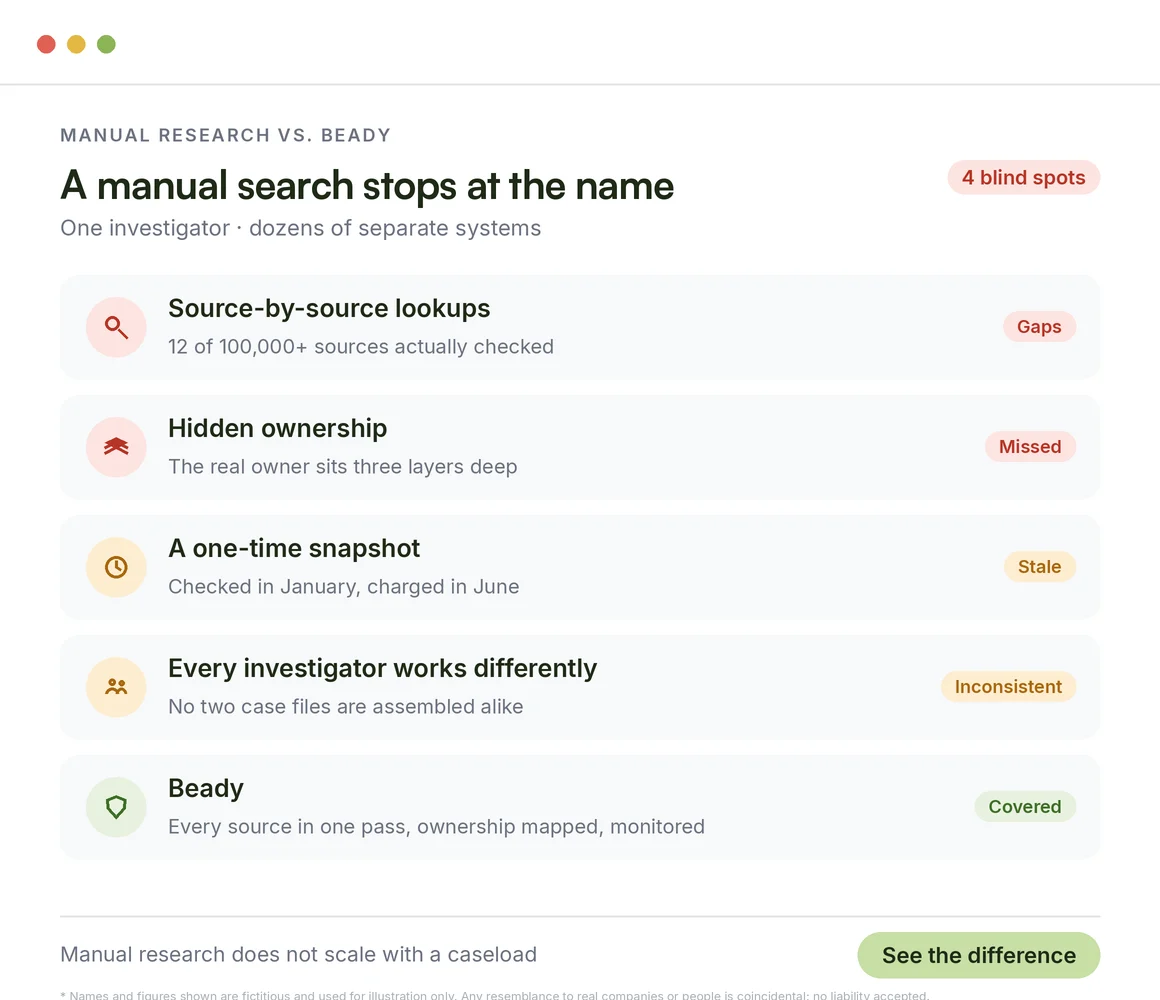1160x1000 pixels.
Task: Select the Hidden ownership heading
Action: tap(277, 428)
